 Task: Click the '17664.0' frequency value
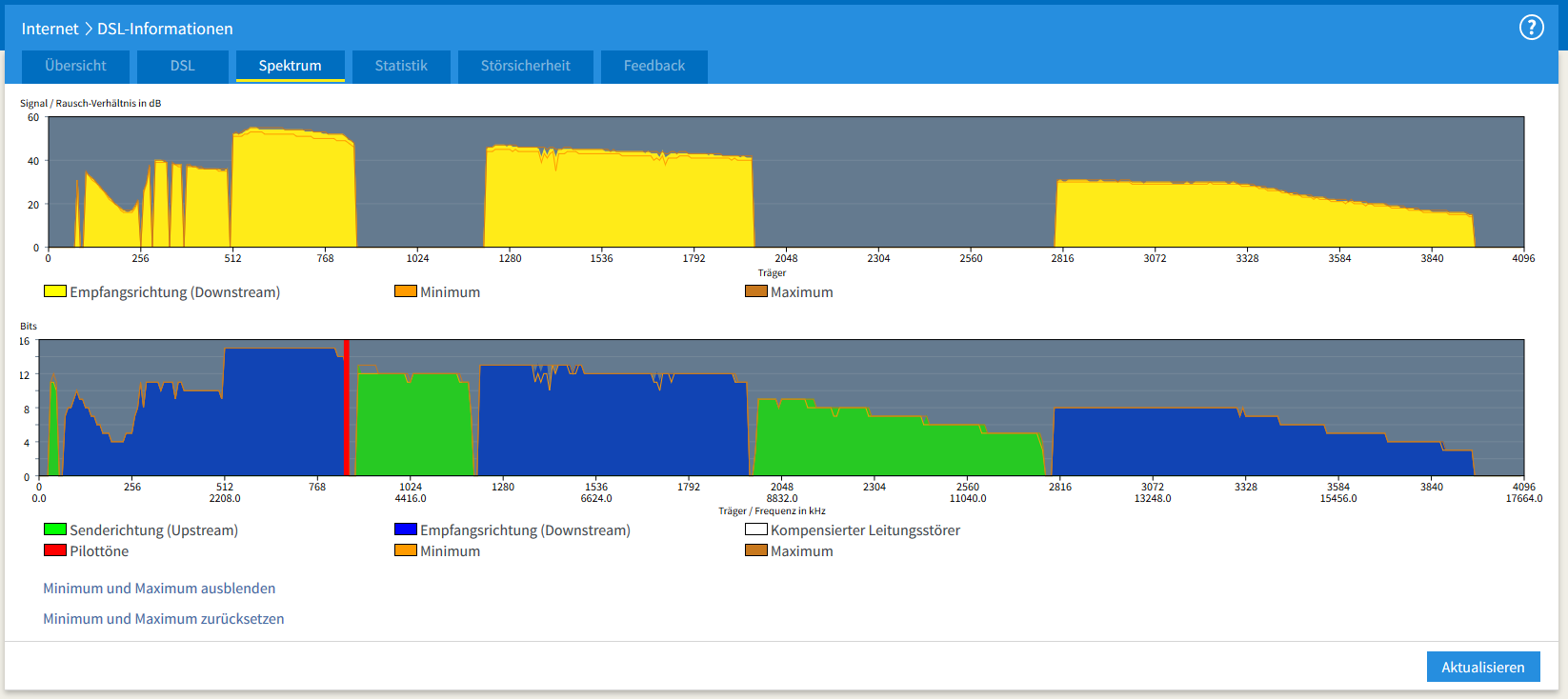tap(1524, 498)
